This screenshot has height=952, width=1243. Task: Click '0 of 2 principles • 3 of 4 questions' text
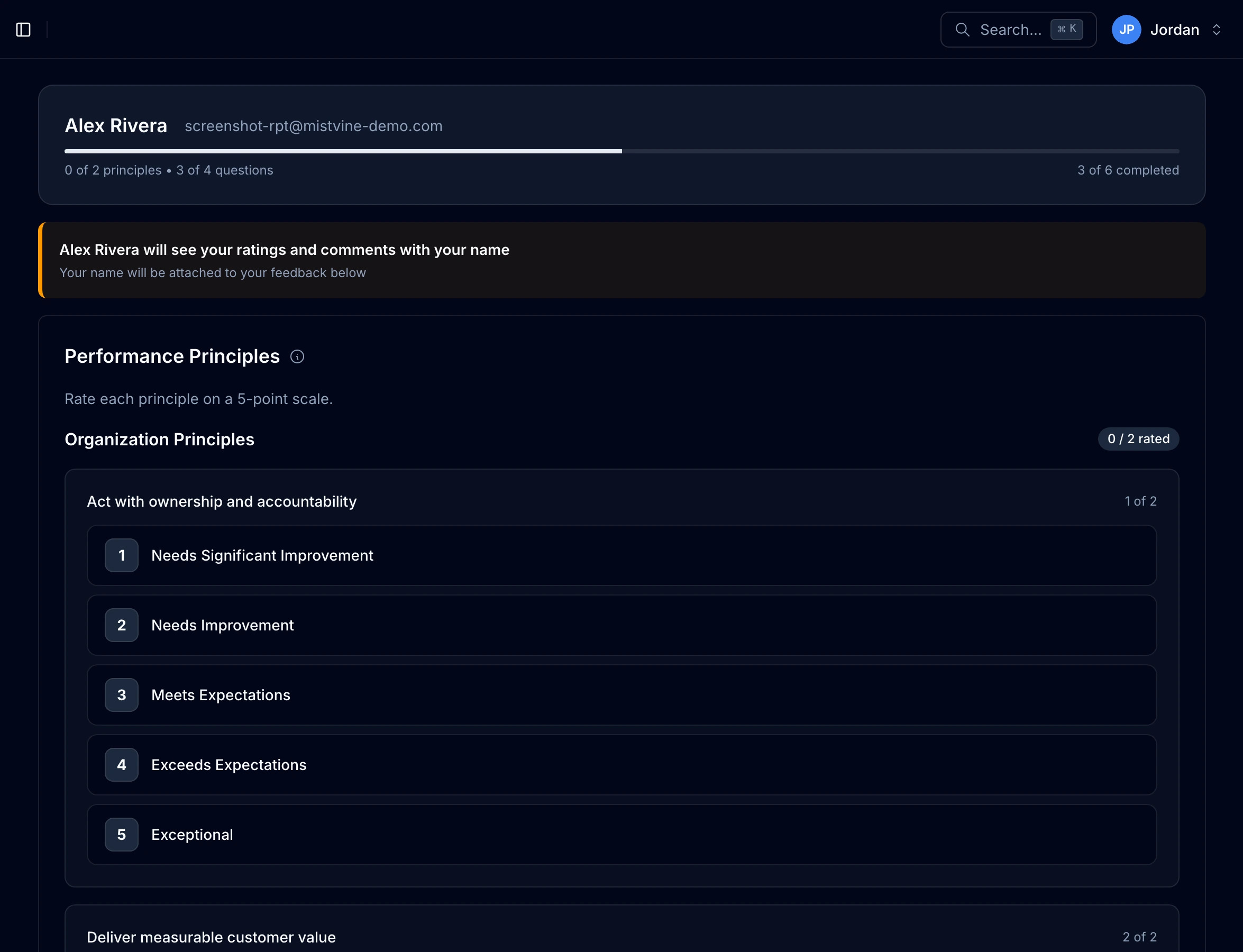point(169,170)
